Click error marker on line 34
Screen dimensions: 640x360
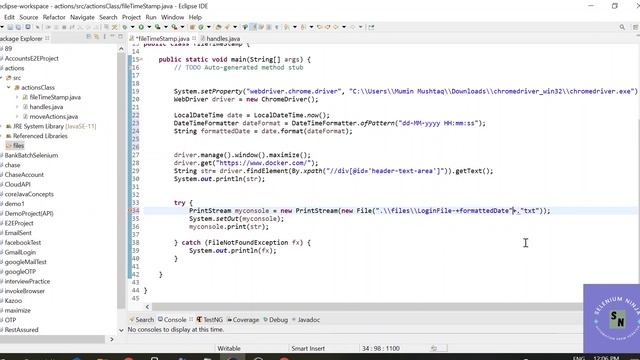coord(131,211)
